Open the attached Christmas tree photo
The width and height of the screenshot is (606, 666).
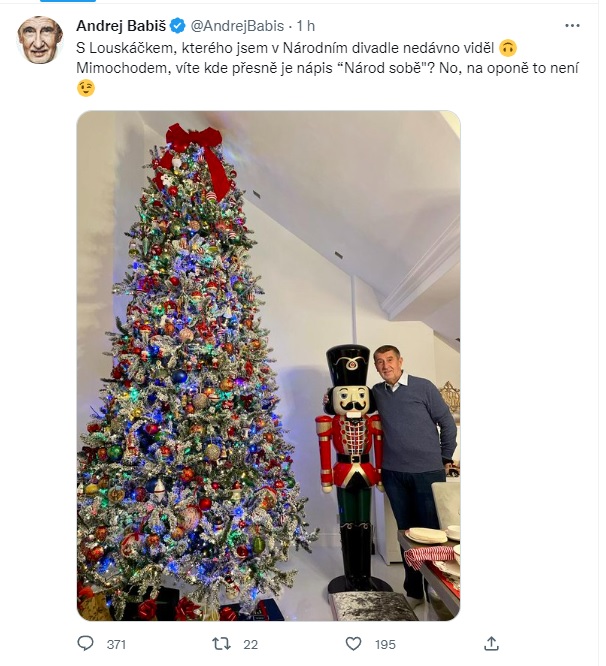[268, 366]
